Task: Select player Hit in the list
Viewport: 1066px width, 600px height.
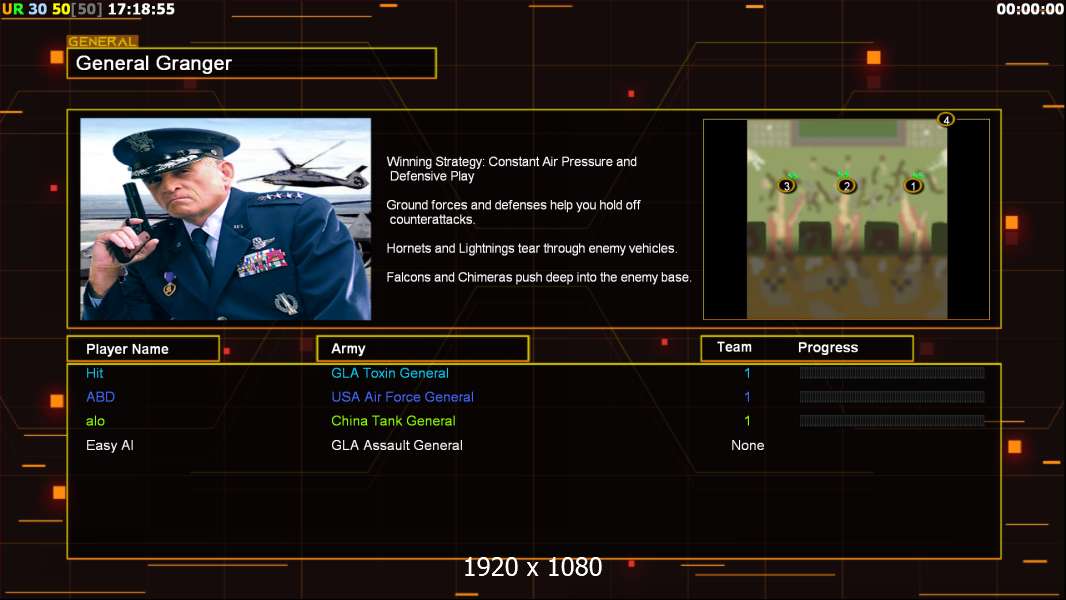Action: 94,373
